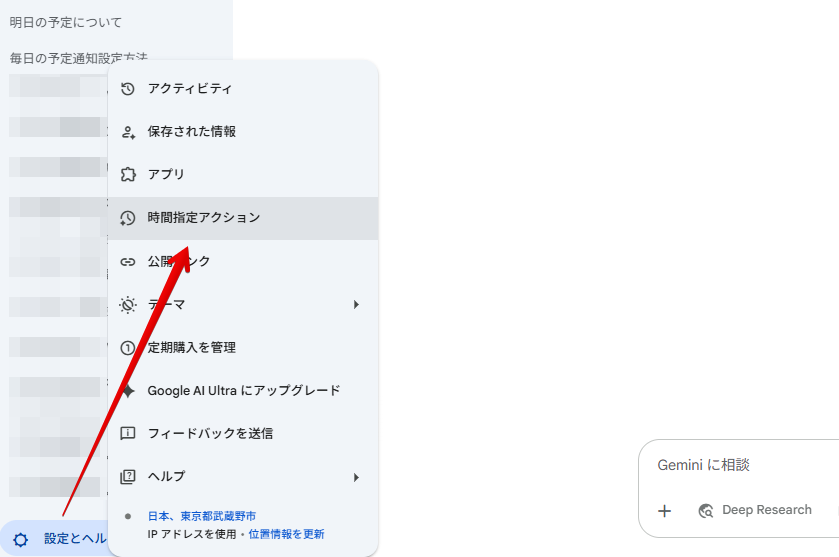The width and height of the screenshot is (839, 557).
Task: Expand the テーマ submenu arrow
Action: [x=356, y=305]
